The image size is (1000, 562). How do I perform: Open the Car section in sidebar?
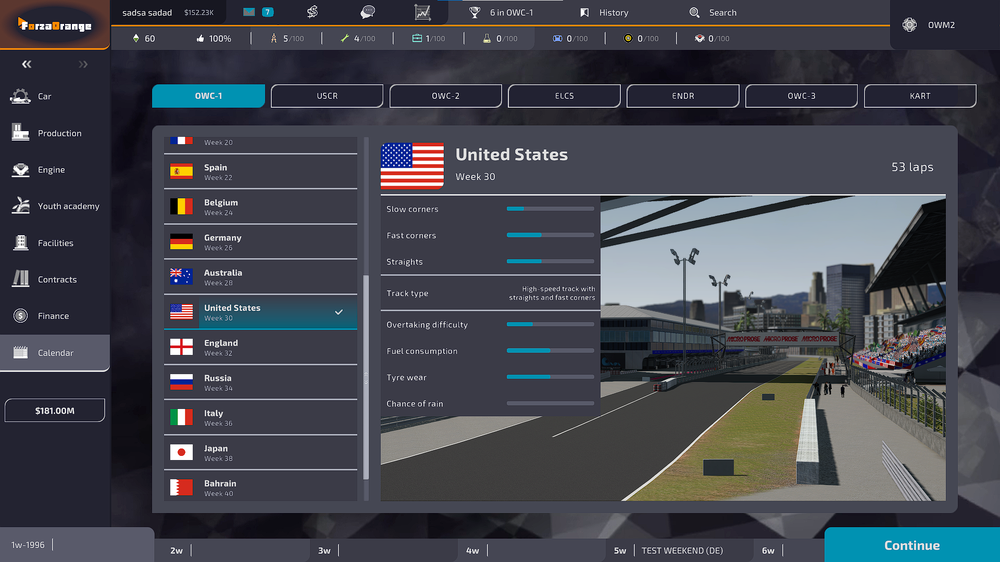[55, 96]
